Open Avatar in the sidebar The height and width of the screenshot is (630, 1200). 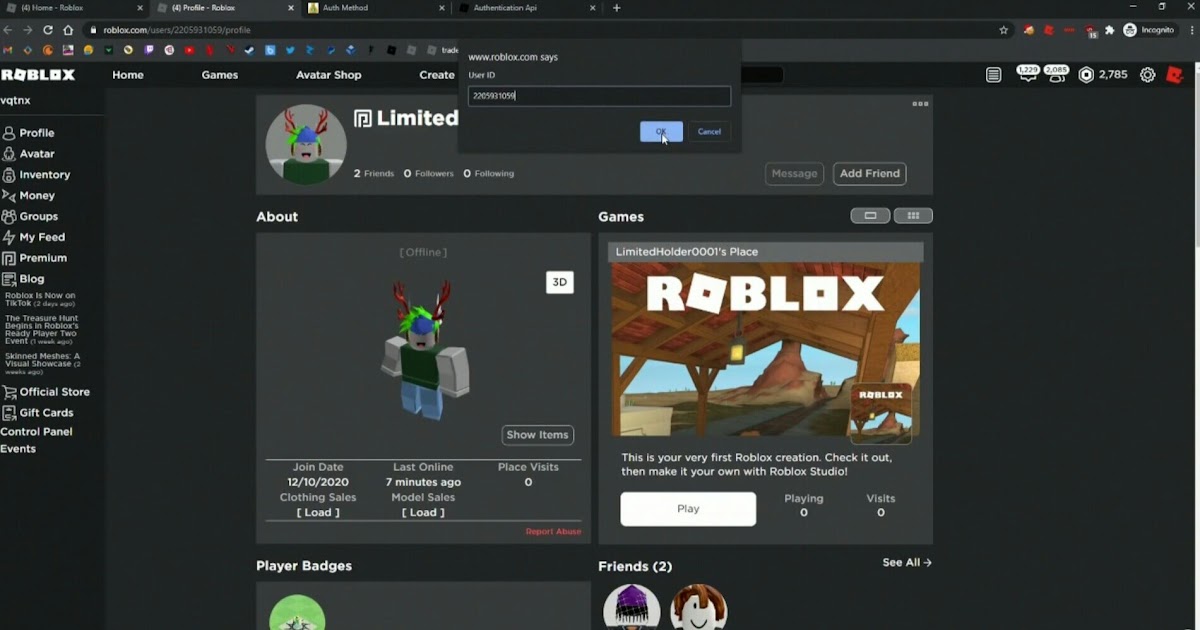(x=28, y=154)
